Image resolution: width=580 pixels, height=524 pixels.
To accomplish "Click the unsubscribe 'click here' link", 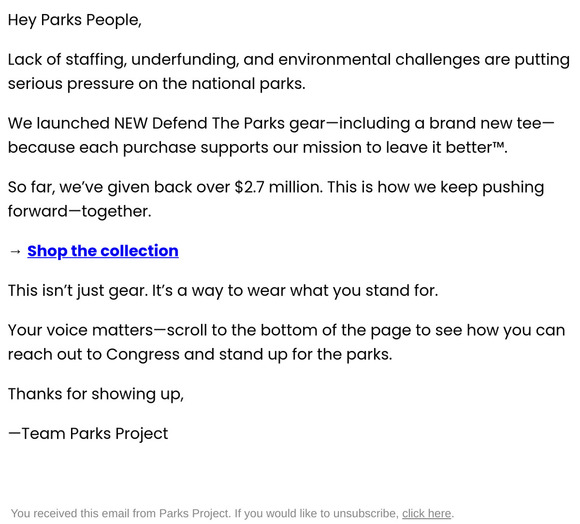I will point(426,514).
